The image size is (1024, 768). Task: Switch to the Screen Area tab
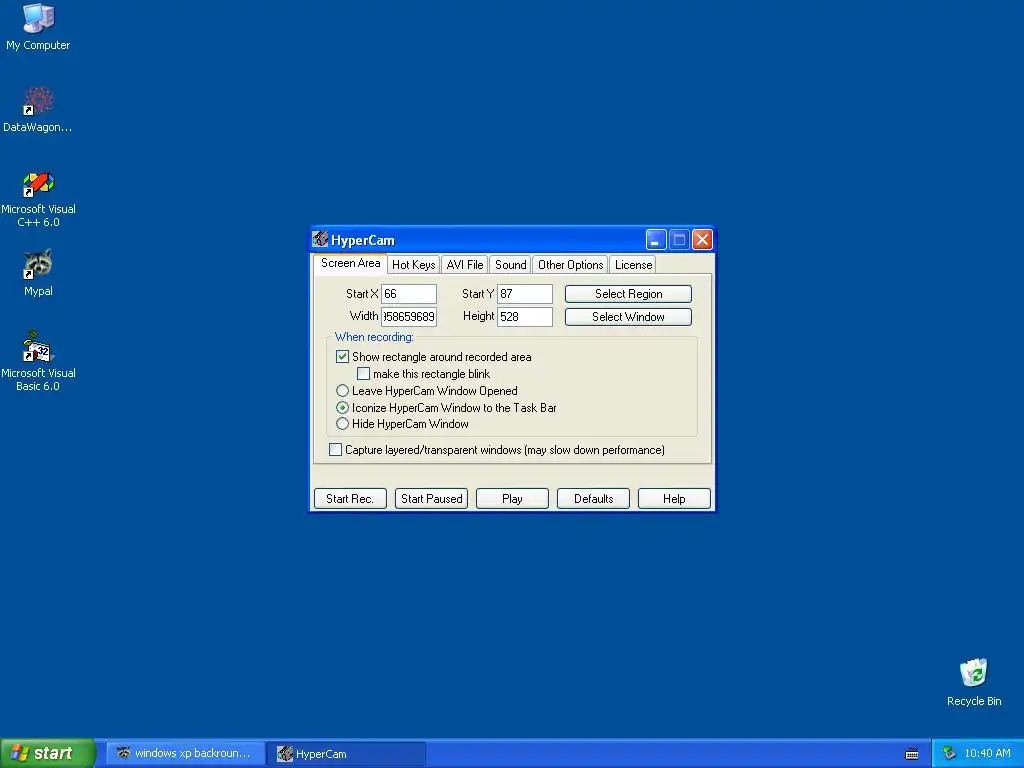pyautogui.click(x=350, y=263)
